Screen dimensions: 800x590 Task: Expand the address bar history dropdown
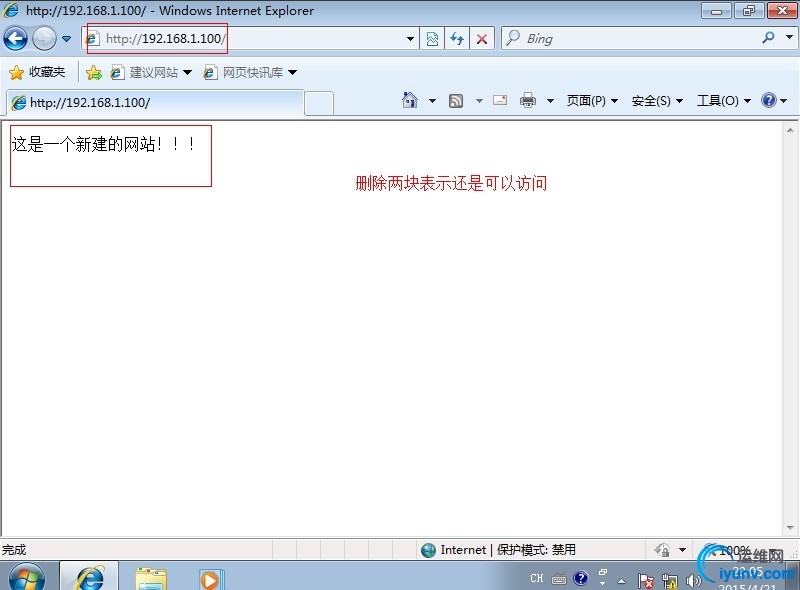point(410,39)
